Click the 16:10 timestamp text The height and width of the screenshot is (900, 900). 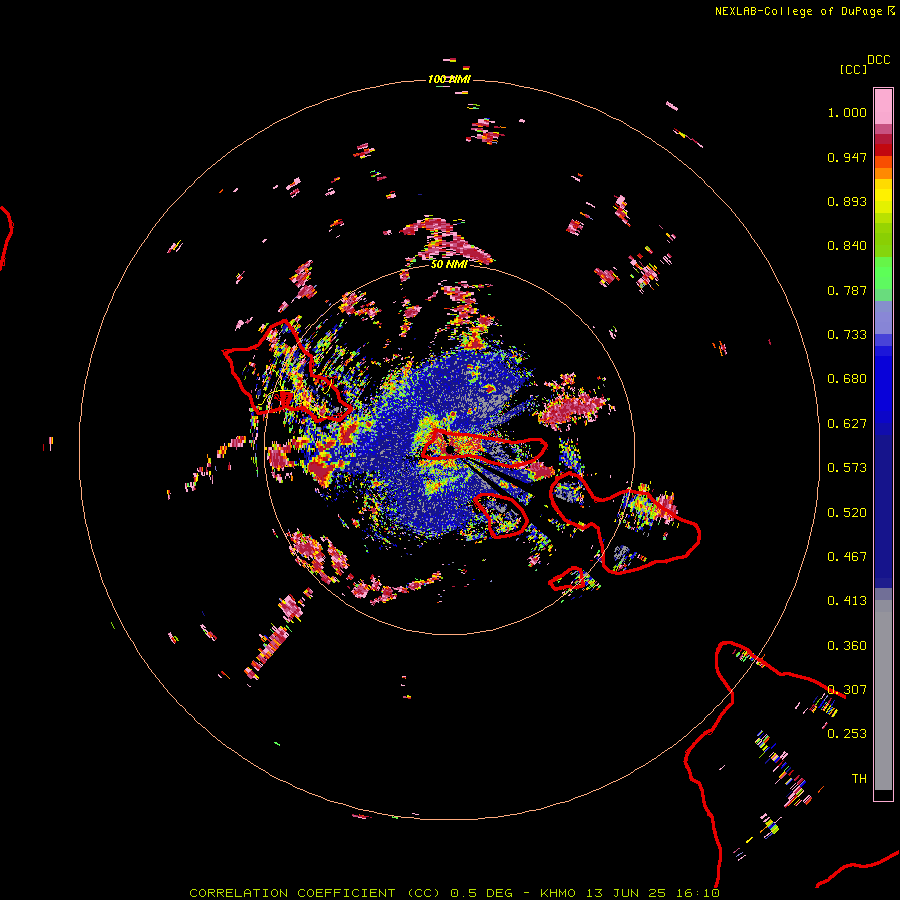tap(698, 893)
